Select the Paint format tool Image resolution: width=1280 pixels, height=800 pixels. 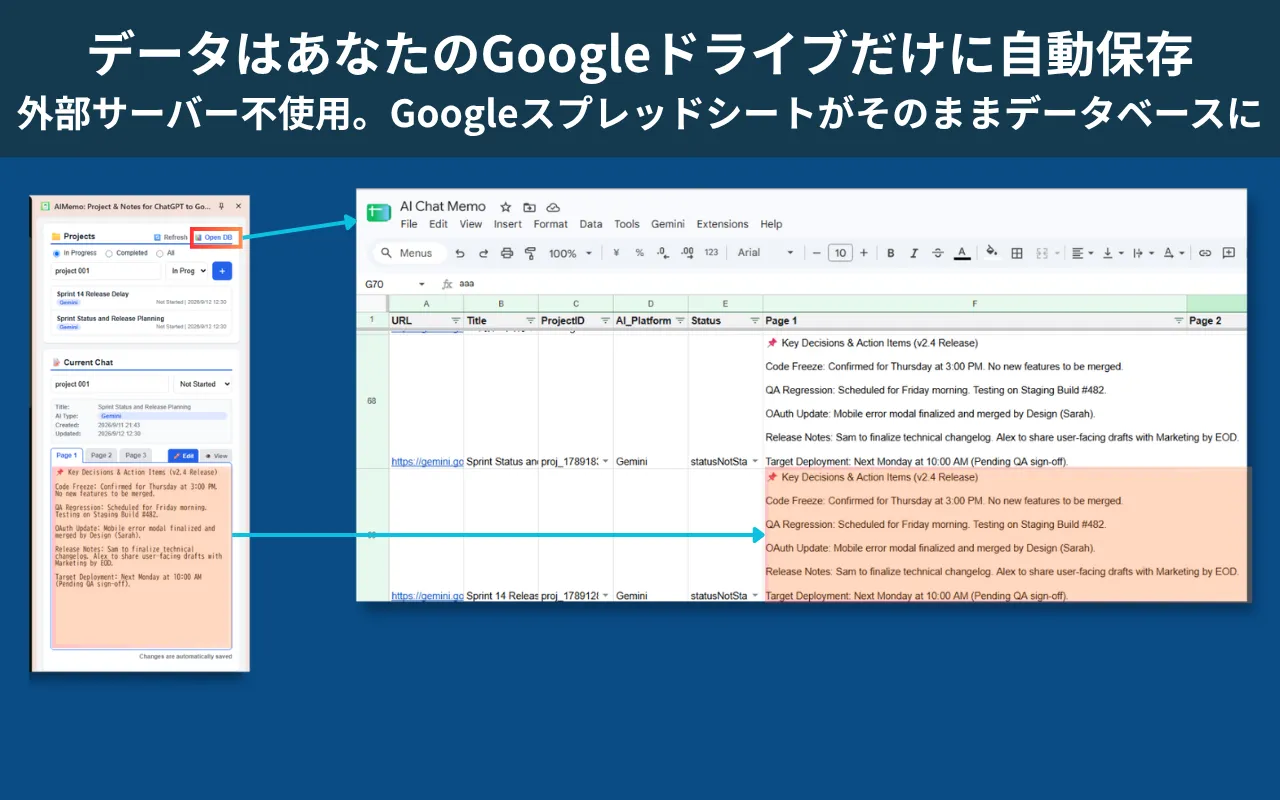(530, 253)
